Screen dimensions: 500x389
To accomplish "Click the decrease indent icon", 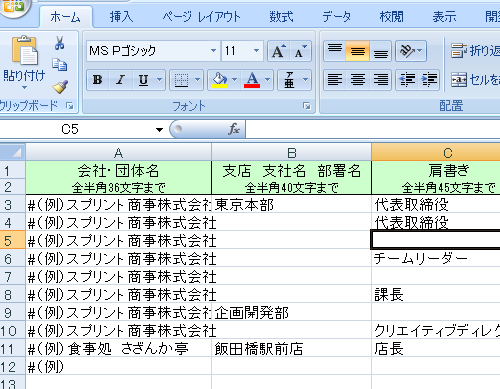I will [407, 80].
